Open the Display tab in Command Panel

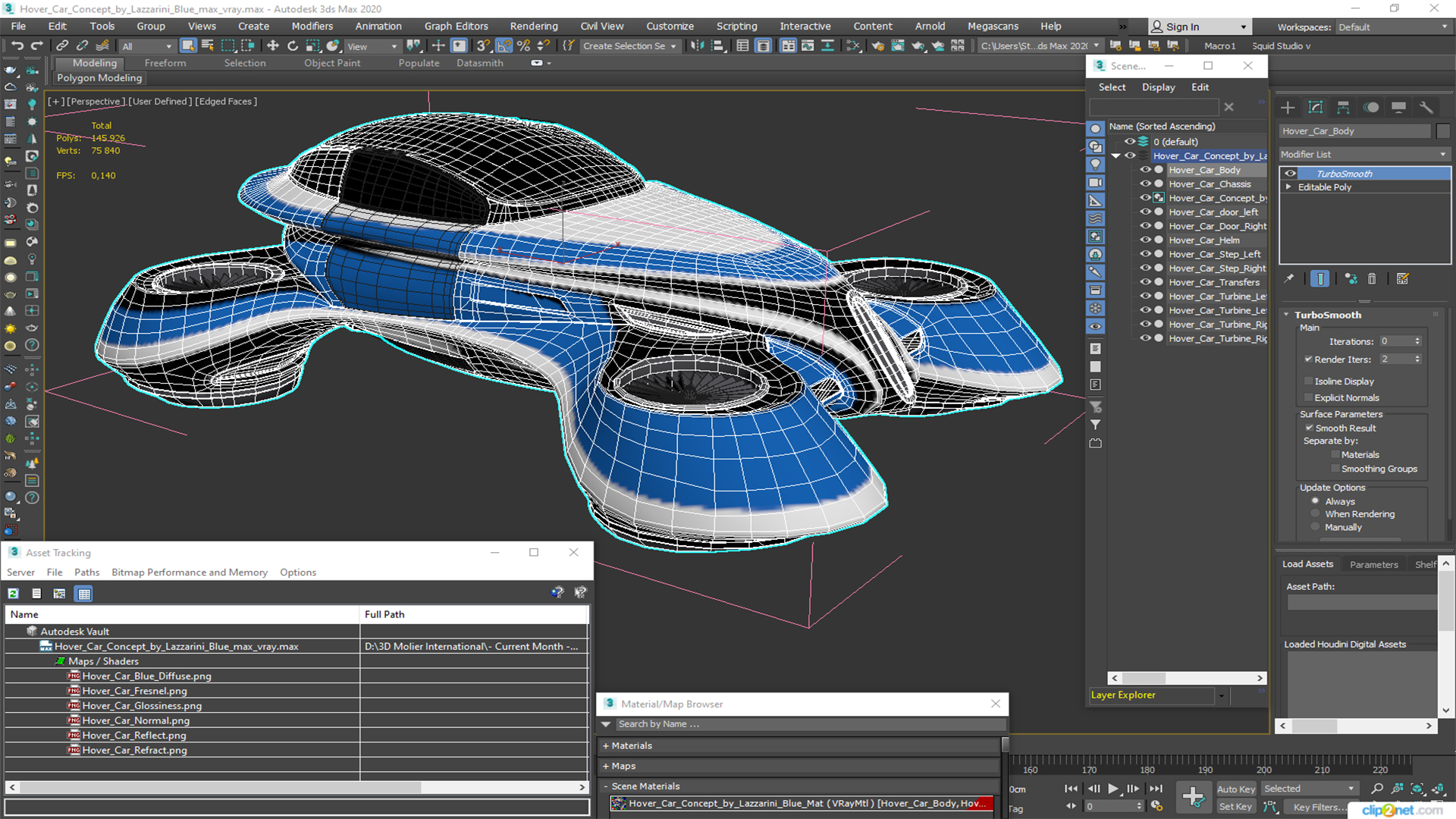(x=1398, y=108)
